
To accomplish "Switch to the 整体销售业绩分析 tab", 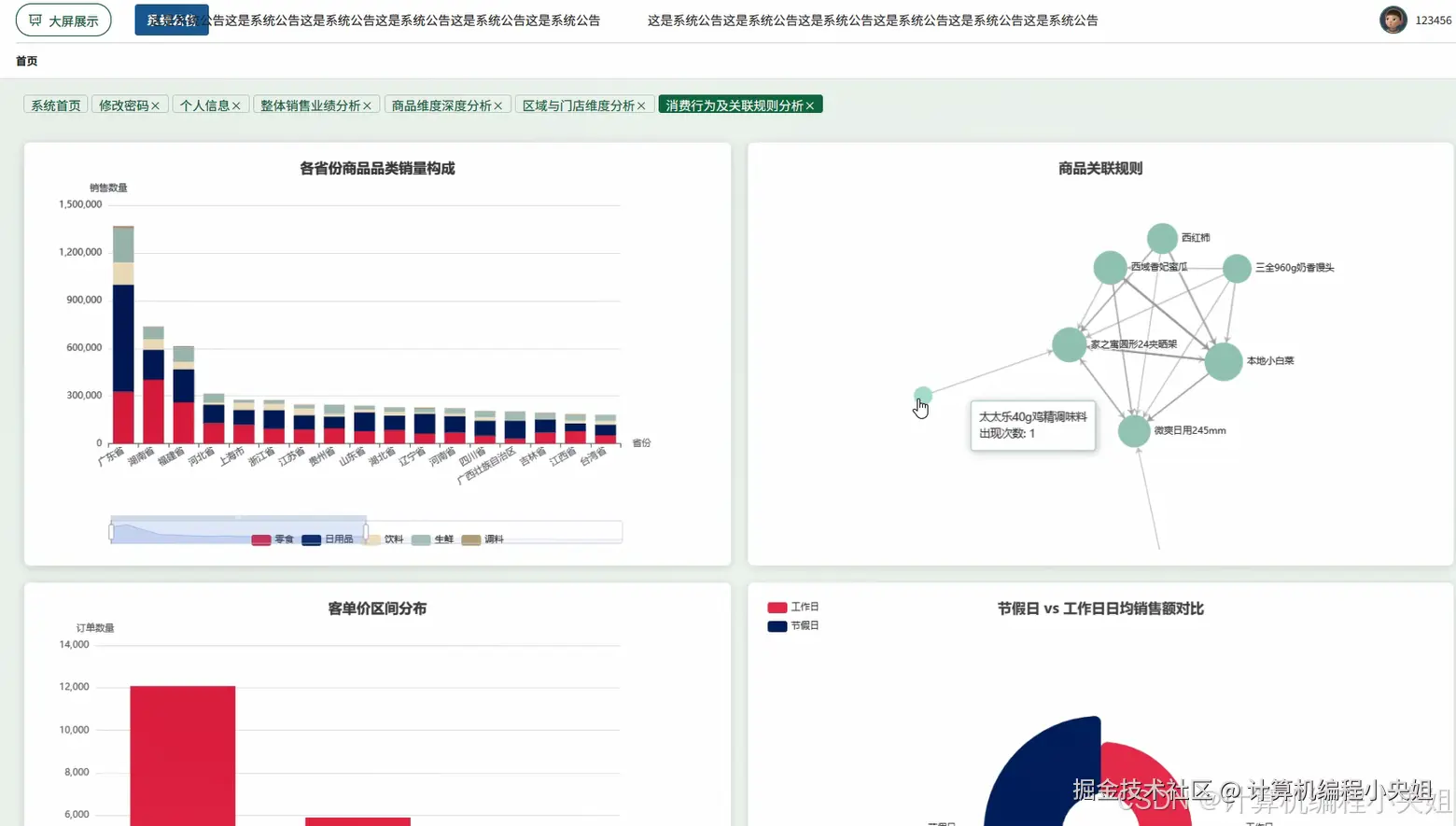I will point(310,105).
